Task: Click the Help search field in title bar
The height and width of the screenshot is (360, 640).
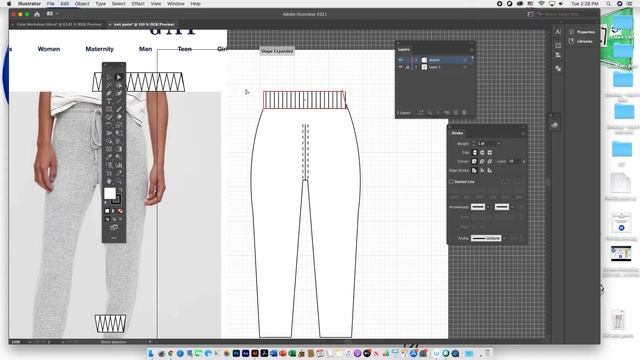Action: (x=567, y=14)
